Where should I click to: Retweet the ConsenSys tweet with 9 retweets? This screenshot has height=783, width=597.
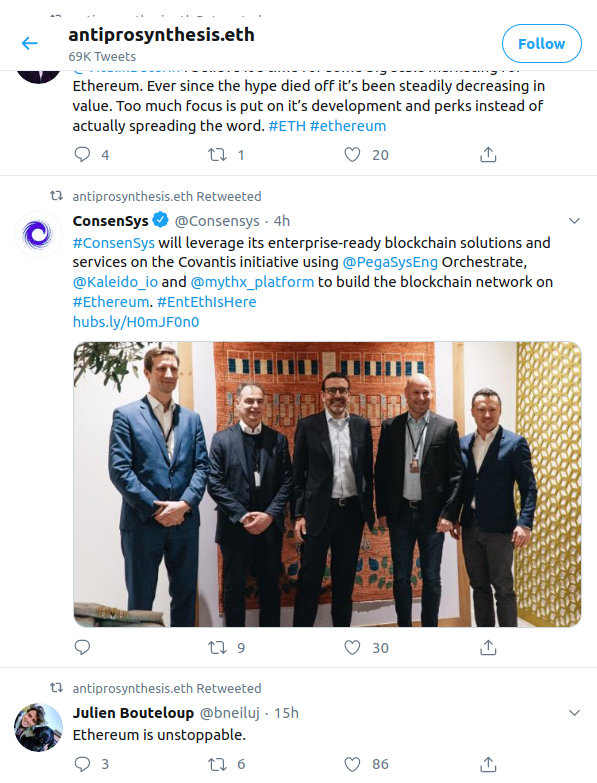tap(217, 648)
